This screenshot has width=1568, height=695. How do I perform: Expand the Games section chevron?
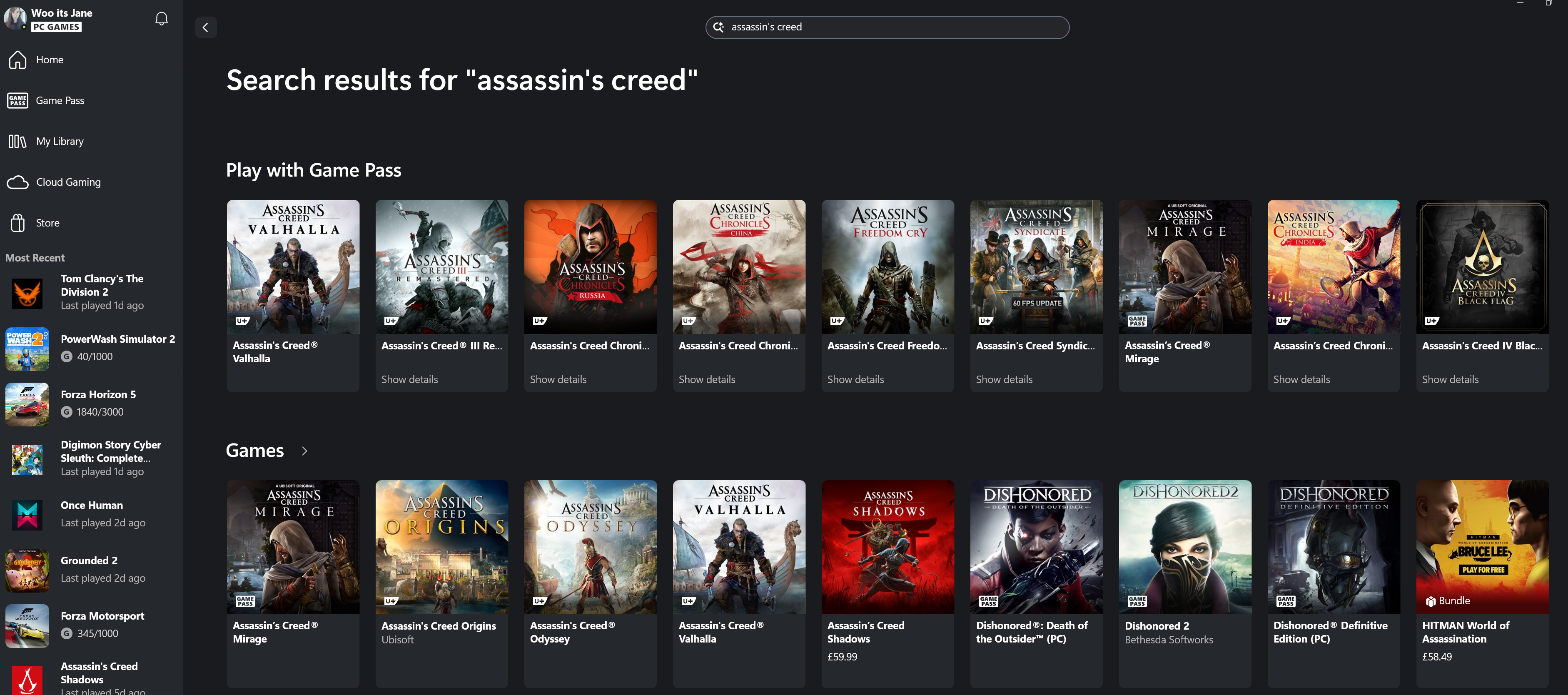[x=304, y=451]
